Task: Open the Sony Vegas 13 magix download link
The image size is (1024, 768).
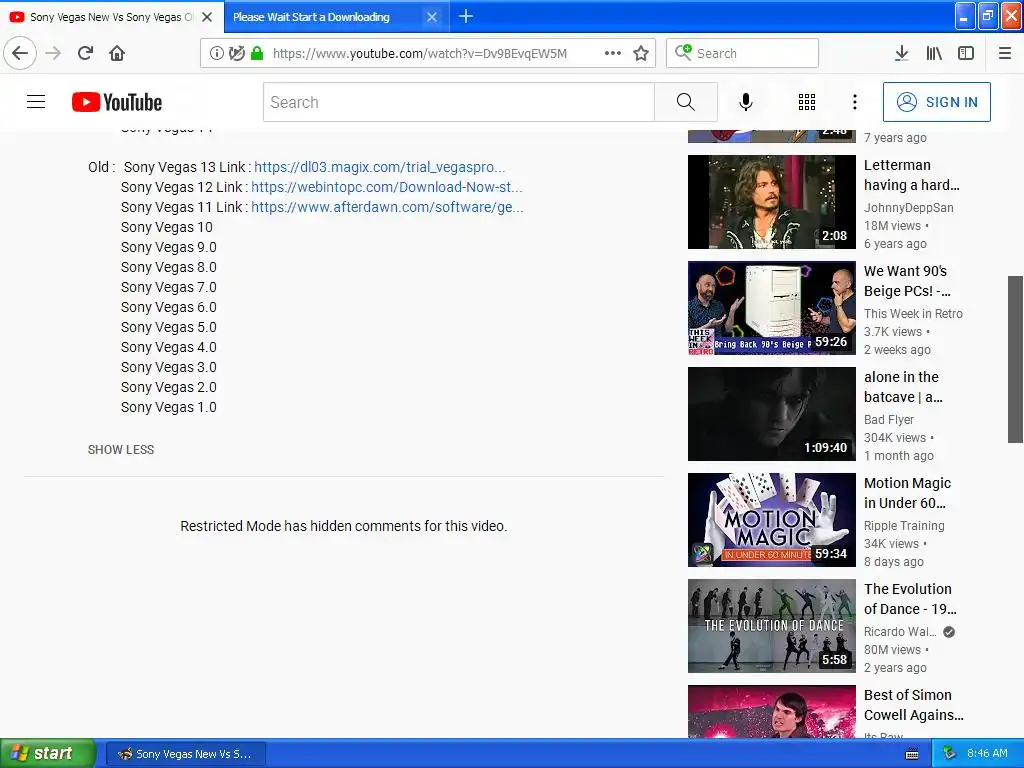Action: point(379,167)
